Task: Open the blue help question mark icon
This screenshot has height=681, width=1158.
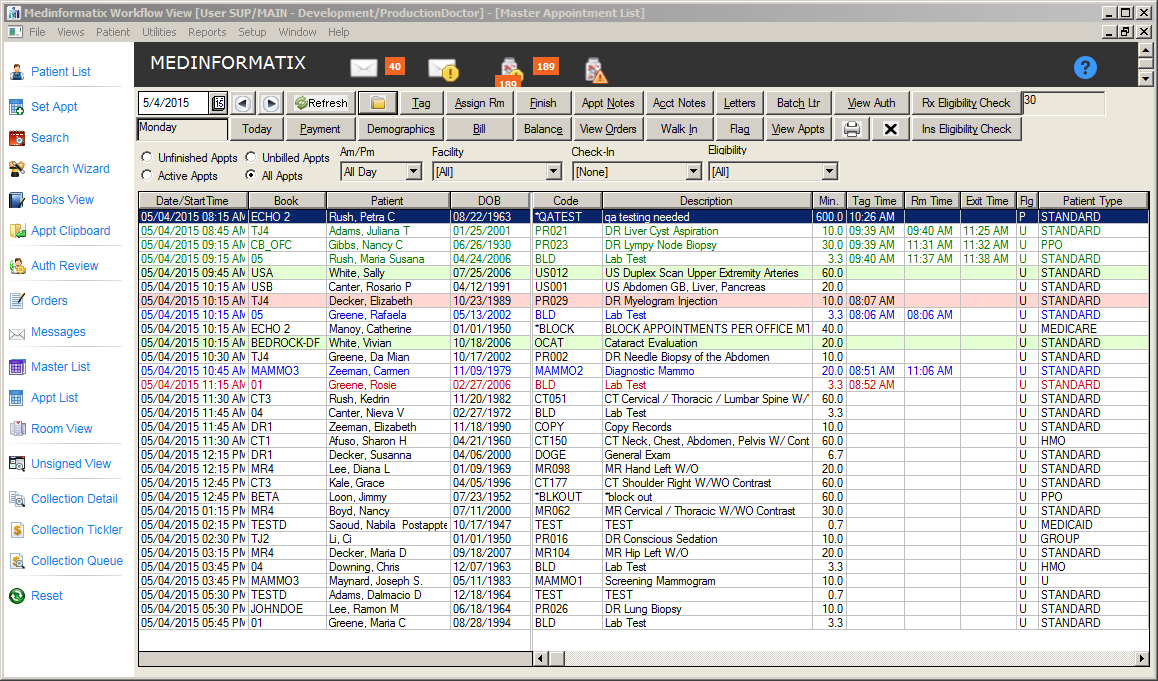Action: pos(1085,68)
